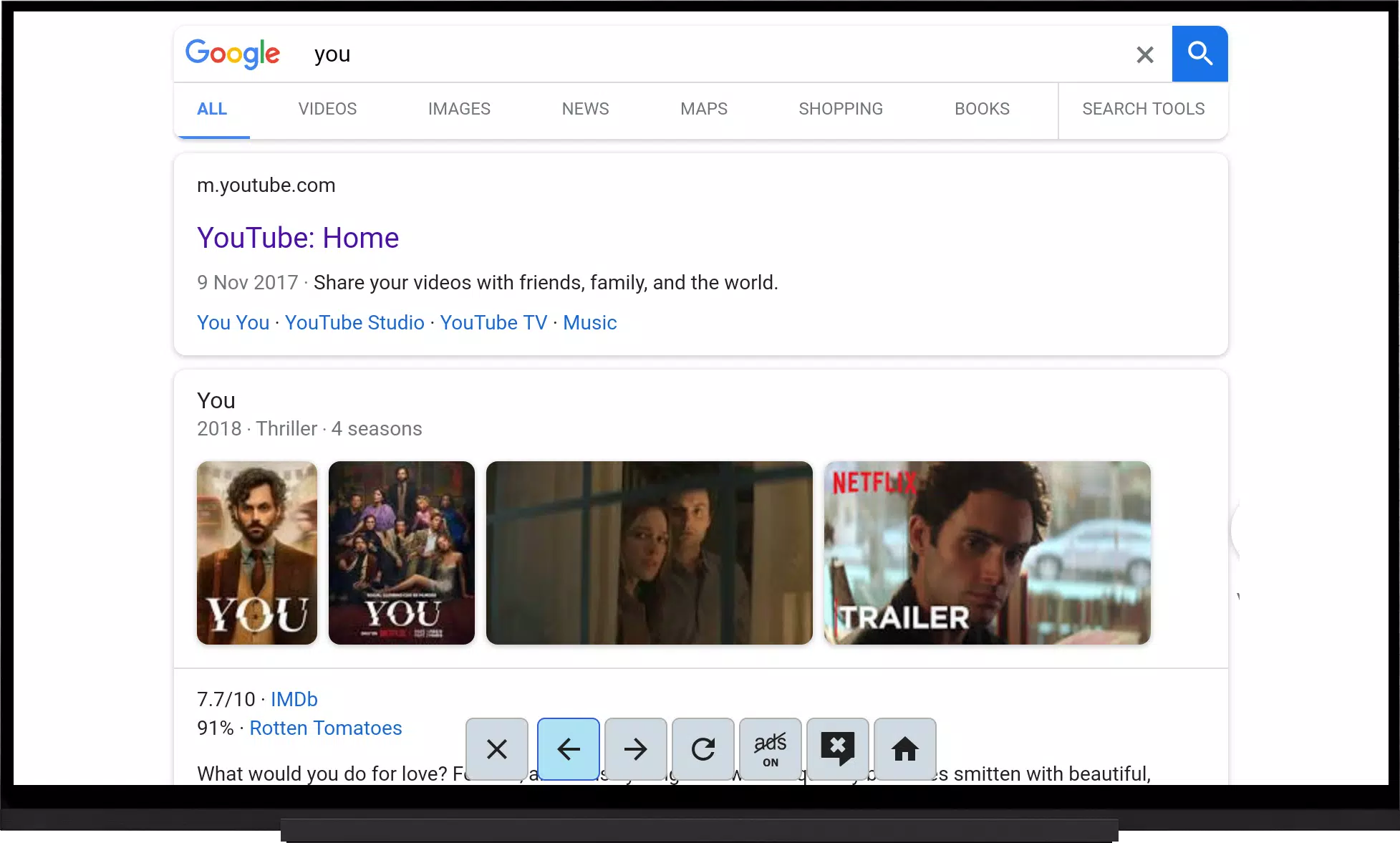Go to the home page button
1400x843 pixels.
(905, 749)
